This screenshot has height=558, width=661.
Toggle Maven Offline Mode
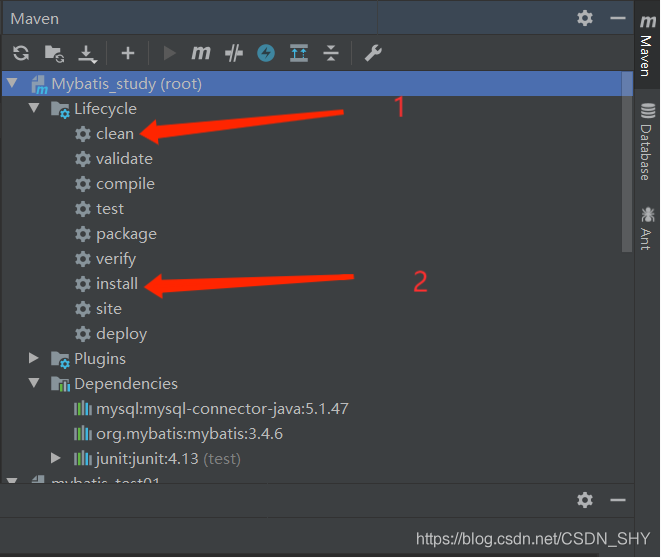tap(233, 53)
